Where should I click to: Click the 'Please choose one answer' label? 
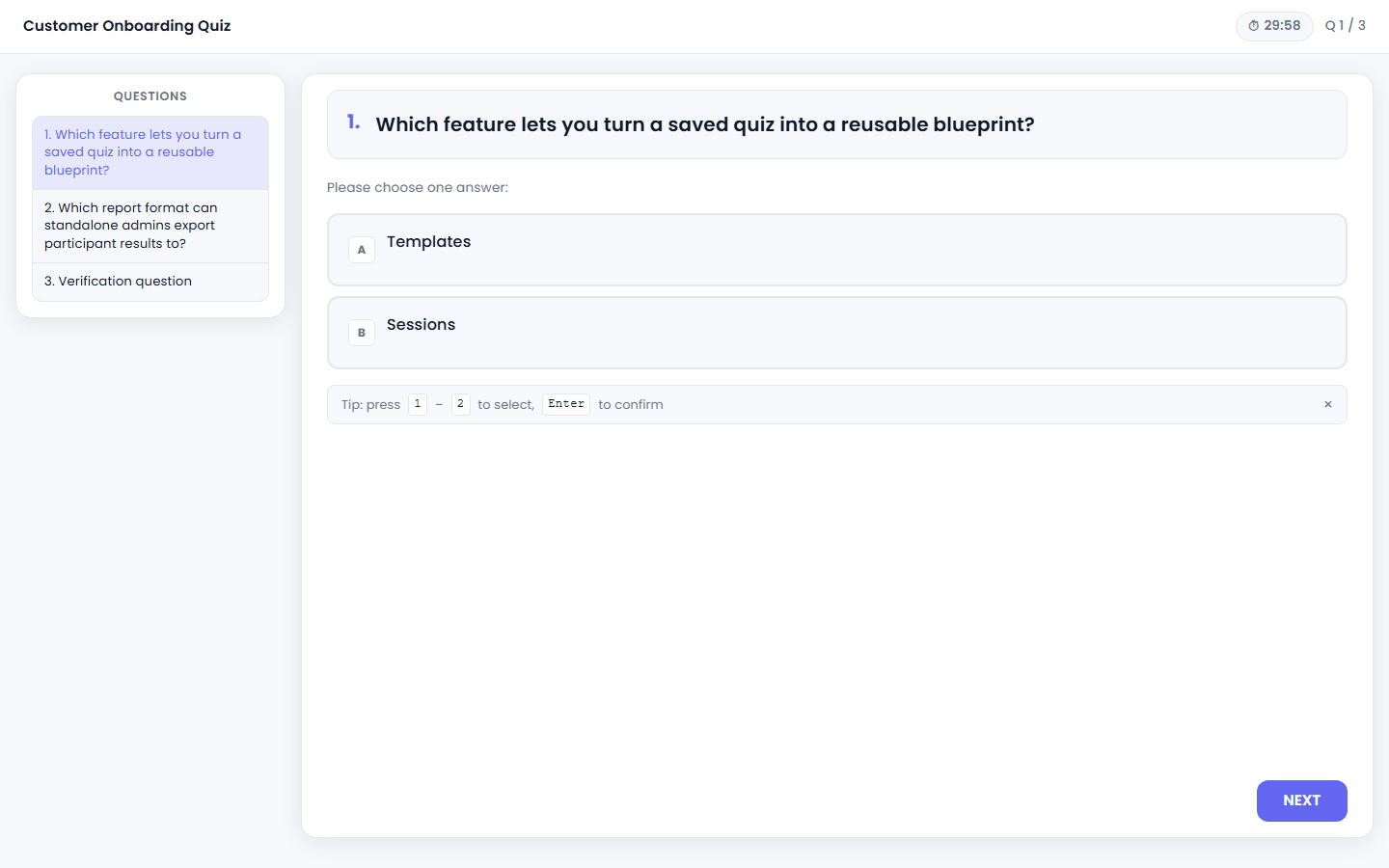418,187
